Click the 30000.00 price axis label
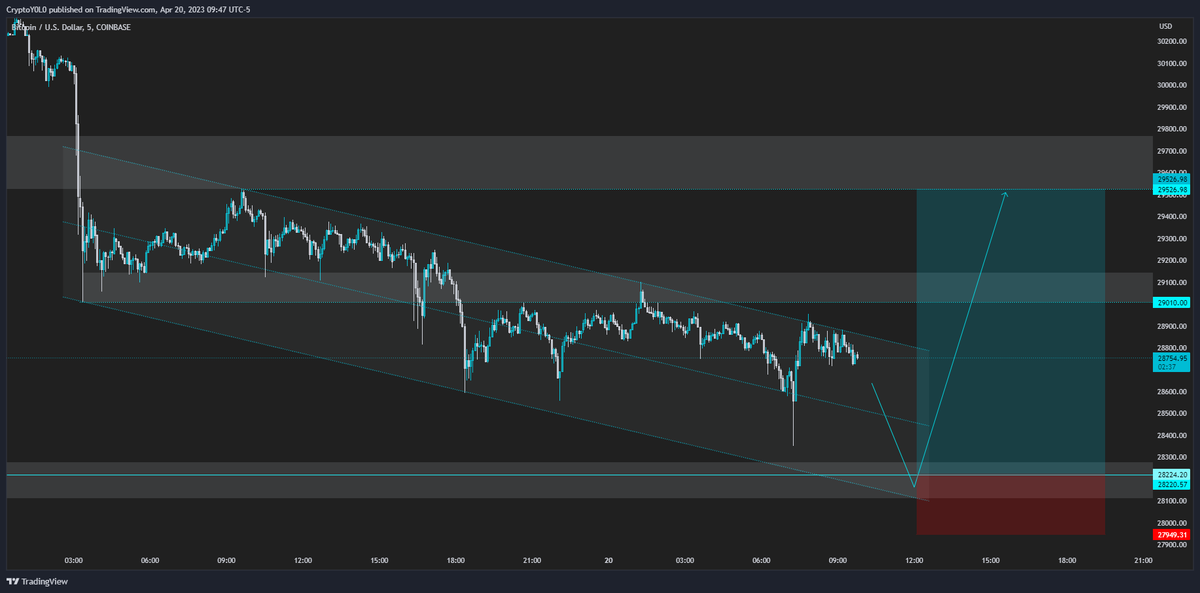This screenshot has height=593, width=1200. click(1172, 86)
